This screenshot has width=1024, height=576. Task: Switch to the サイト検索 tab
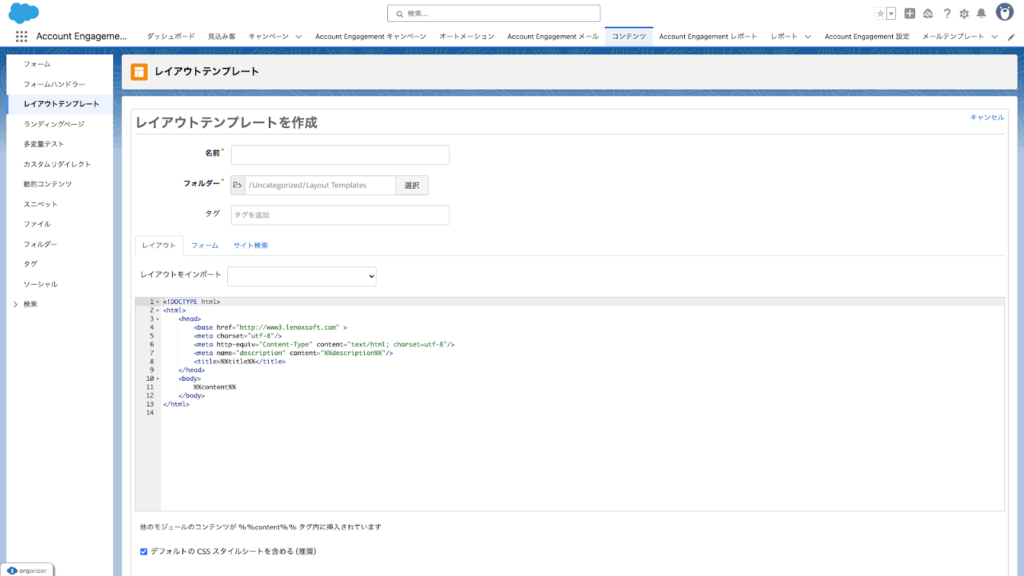pos(250,245)
